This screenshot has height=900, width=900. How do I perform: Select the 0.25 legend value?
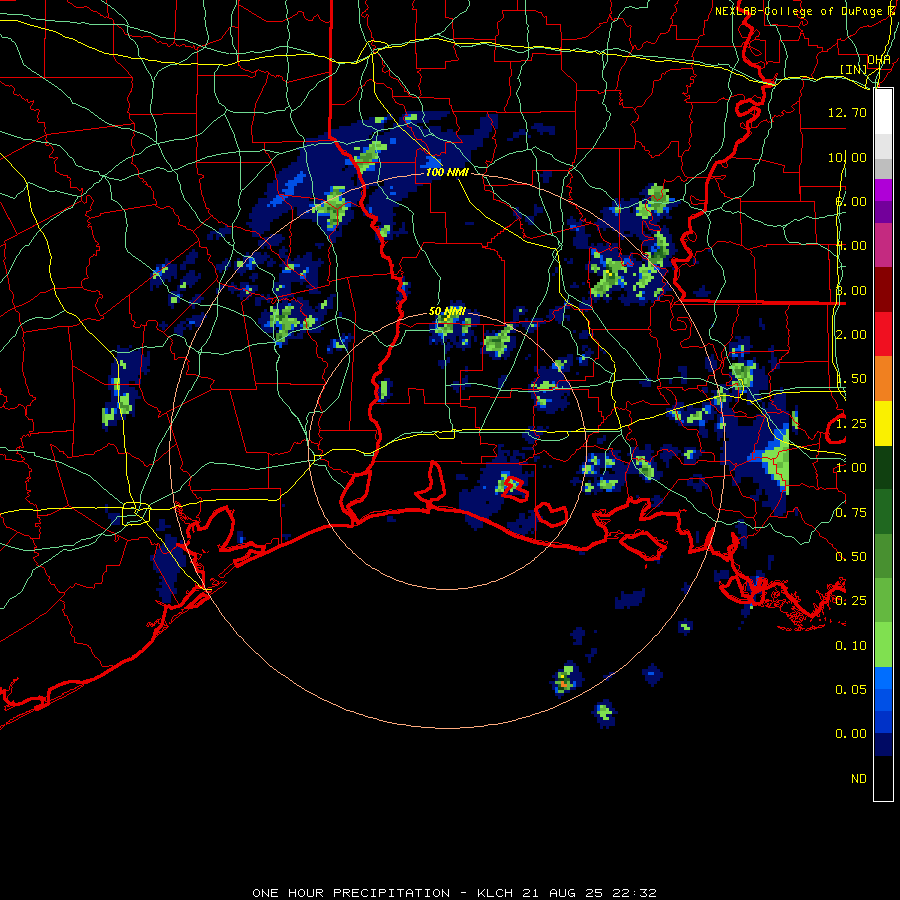tap(851, 601)
